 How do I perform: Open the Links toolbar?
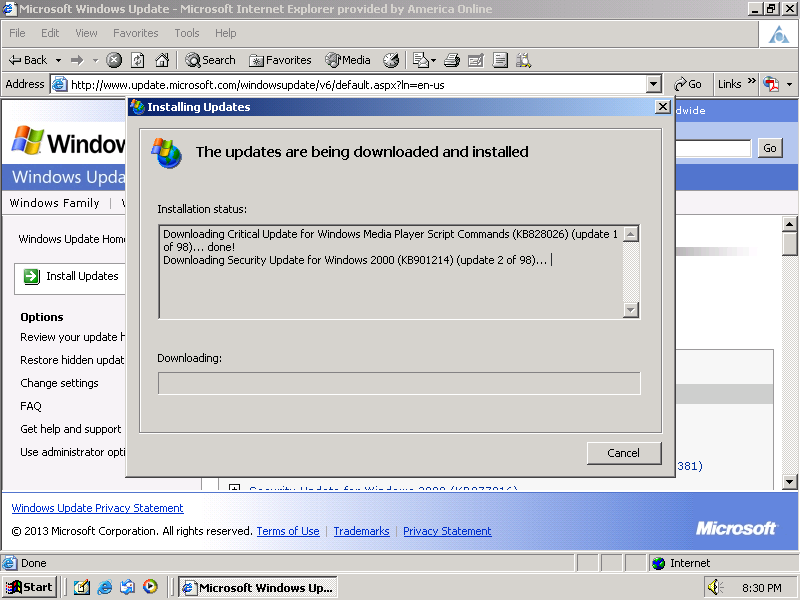[x=729, y=84]
